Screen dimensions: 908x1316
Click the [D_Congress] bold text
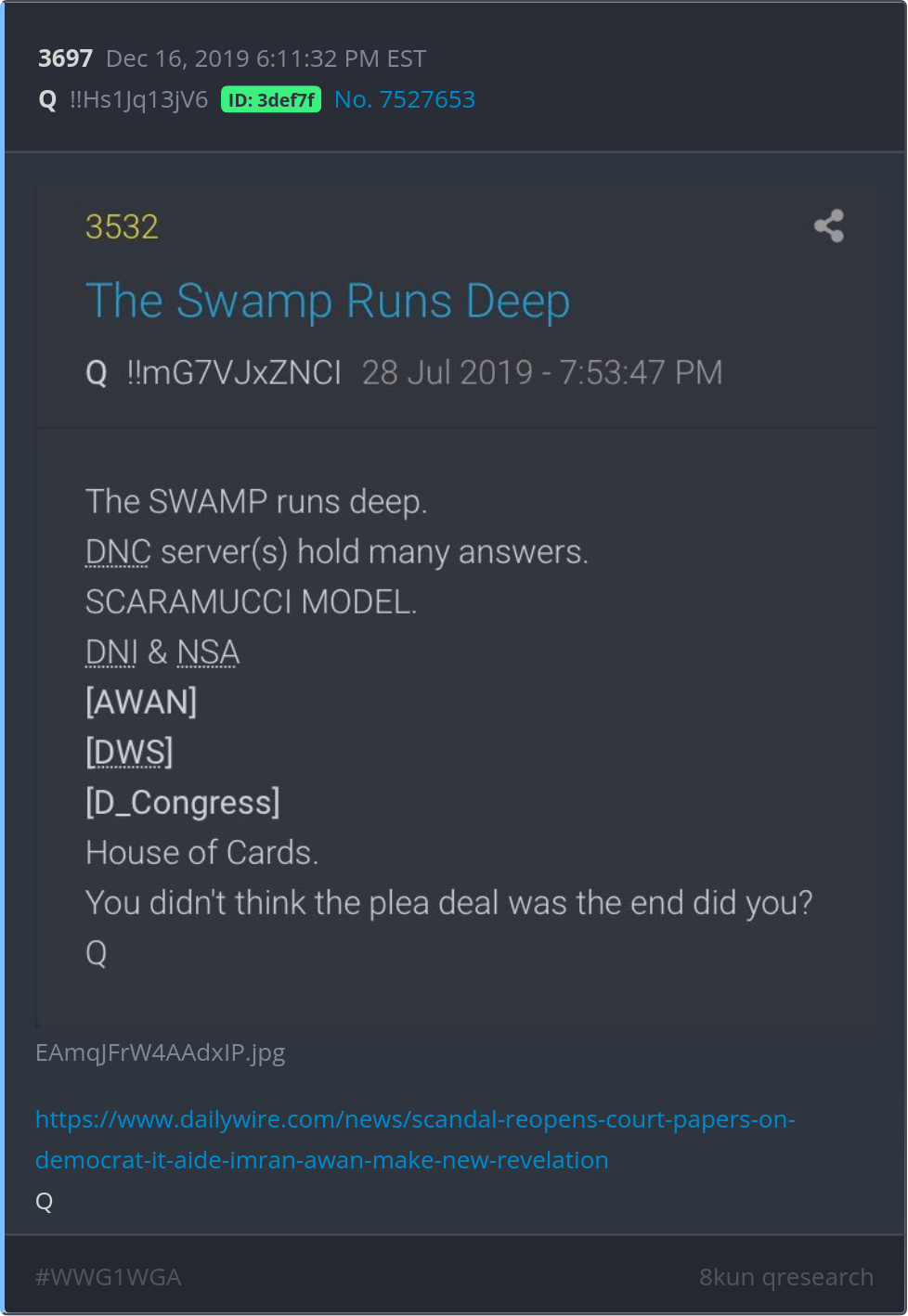(183, 802)
